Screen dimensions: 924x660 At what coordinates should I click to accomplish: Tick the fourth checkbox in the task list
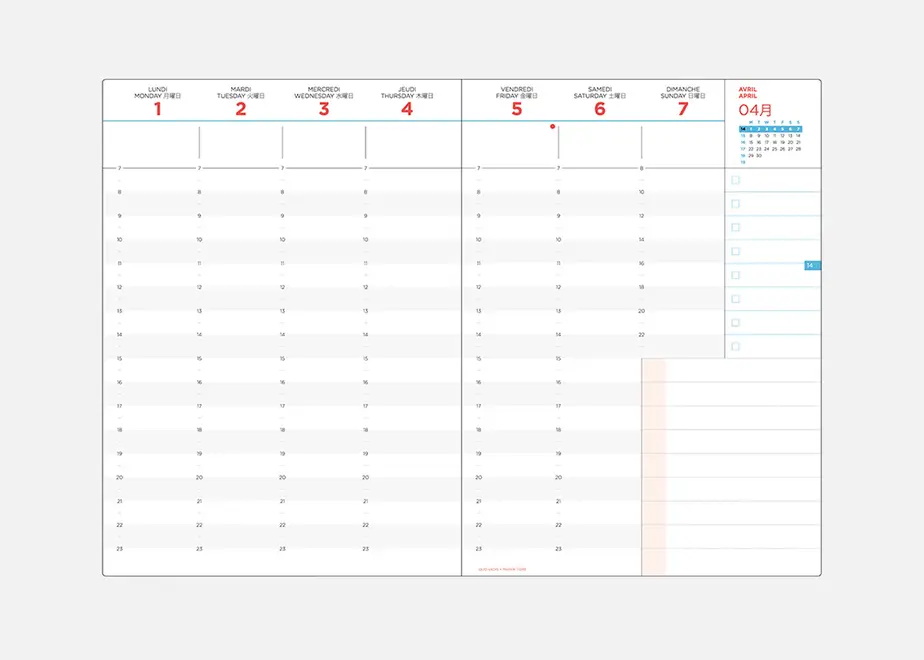(x=735, y=252)
